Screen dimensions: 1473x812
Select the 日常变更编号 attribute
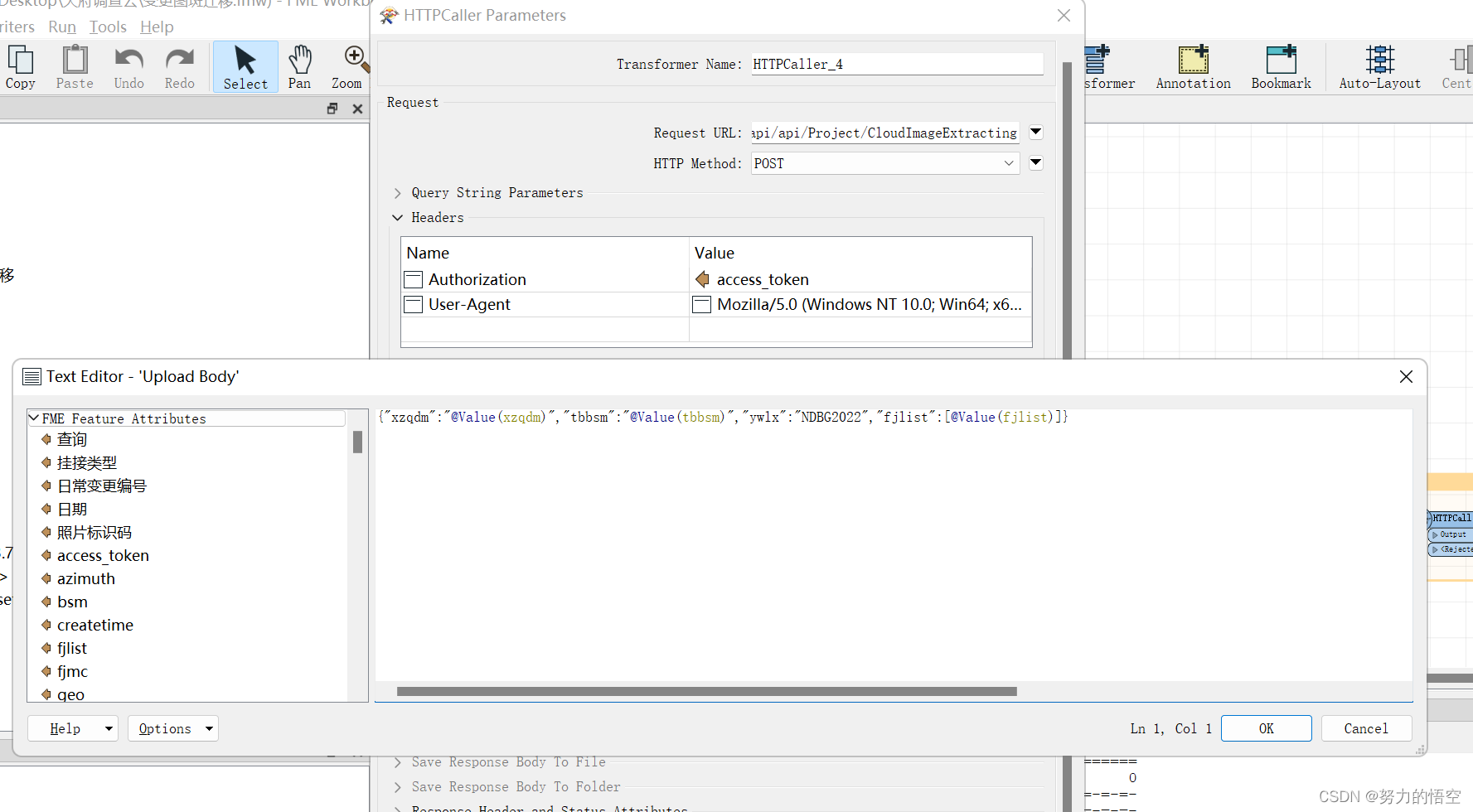click(x=102, y=486)
